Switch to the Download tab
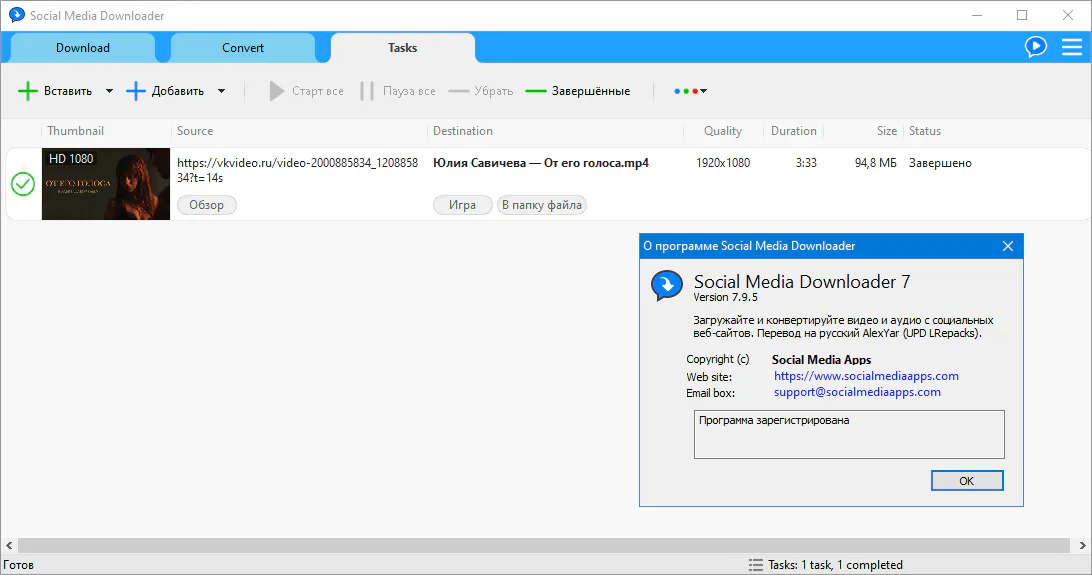 point(83,48)
